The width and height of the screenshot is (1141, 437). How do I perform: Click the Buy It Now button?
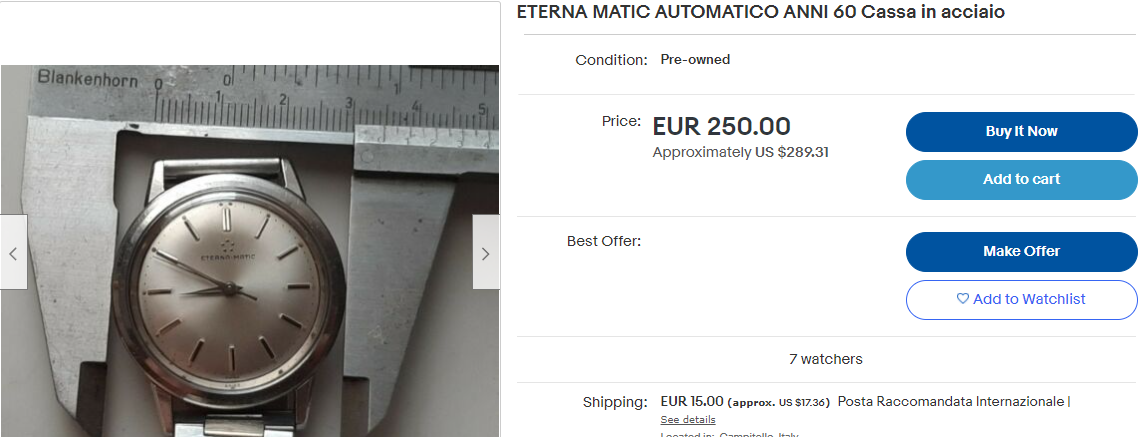(1021, 132)
